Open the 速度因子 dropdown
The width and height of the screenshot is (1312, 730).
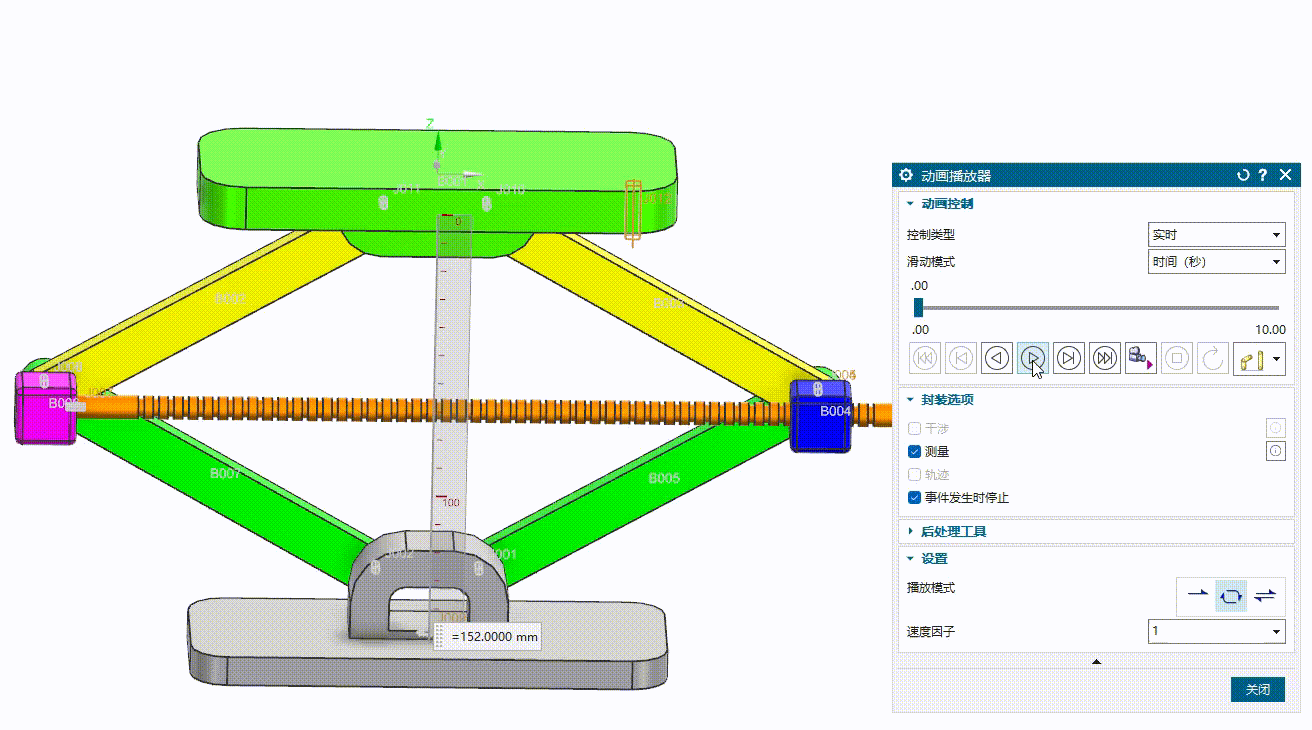pos(1216,631)
